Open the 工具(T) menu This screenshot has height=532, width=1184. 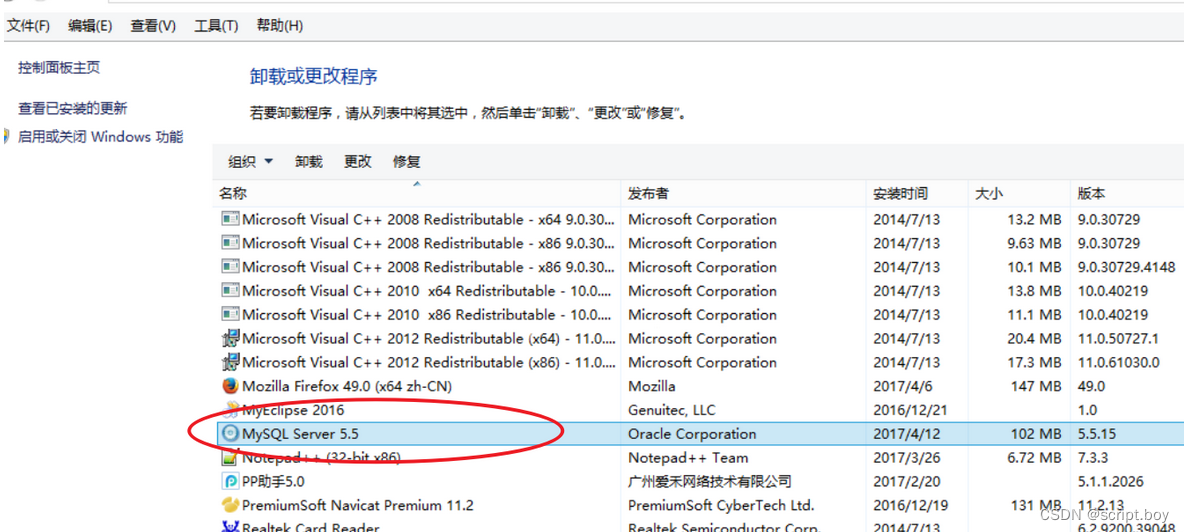(215, 26)
